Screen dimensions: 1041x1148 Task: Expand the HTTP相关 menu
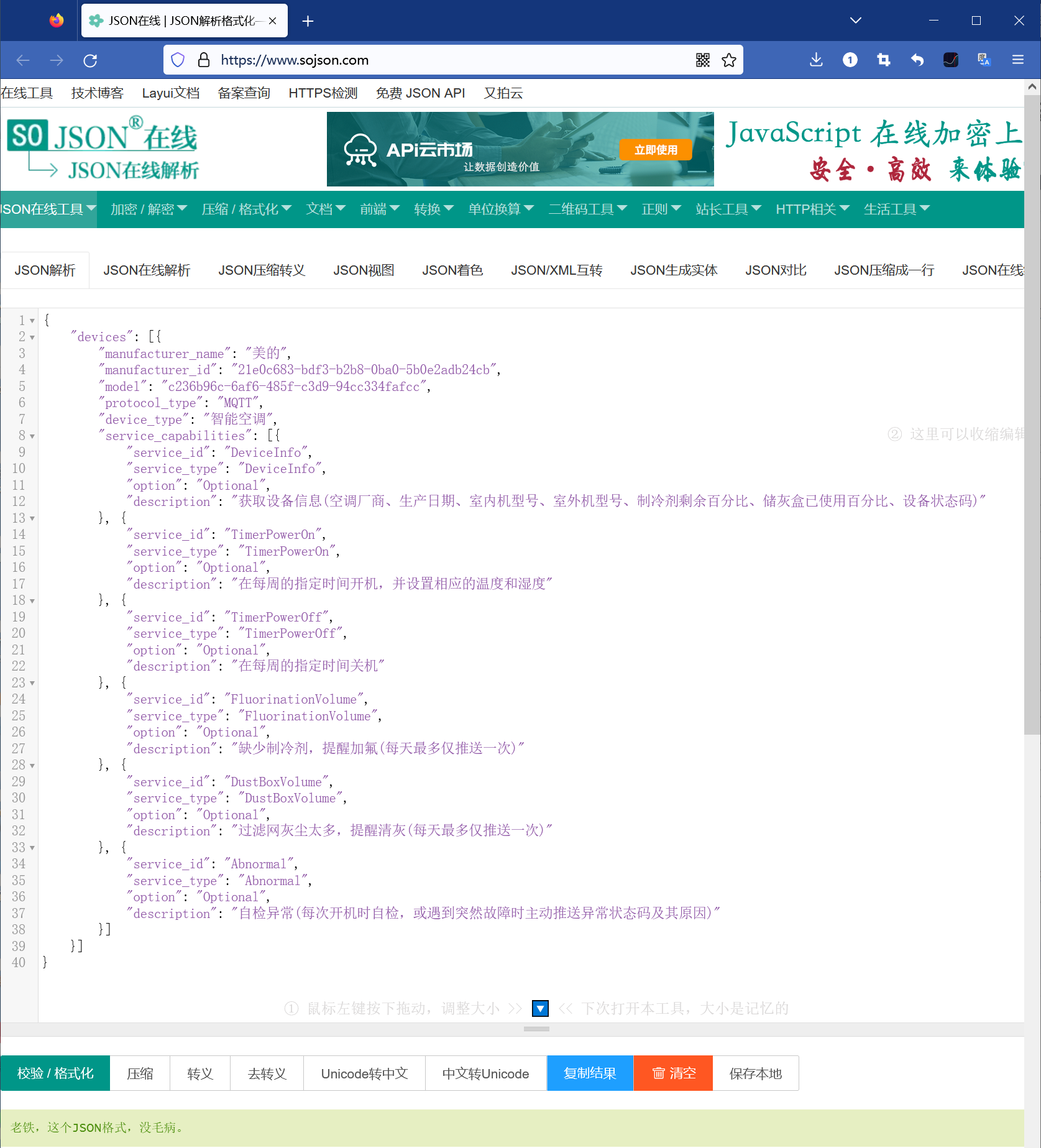812,209
